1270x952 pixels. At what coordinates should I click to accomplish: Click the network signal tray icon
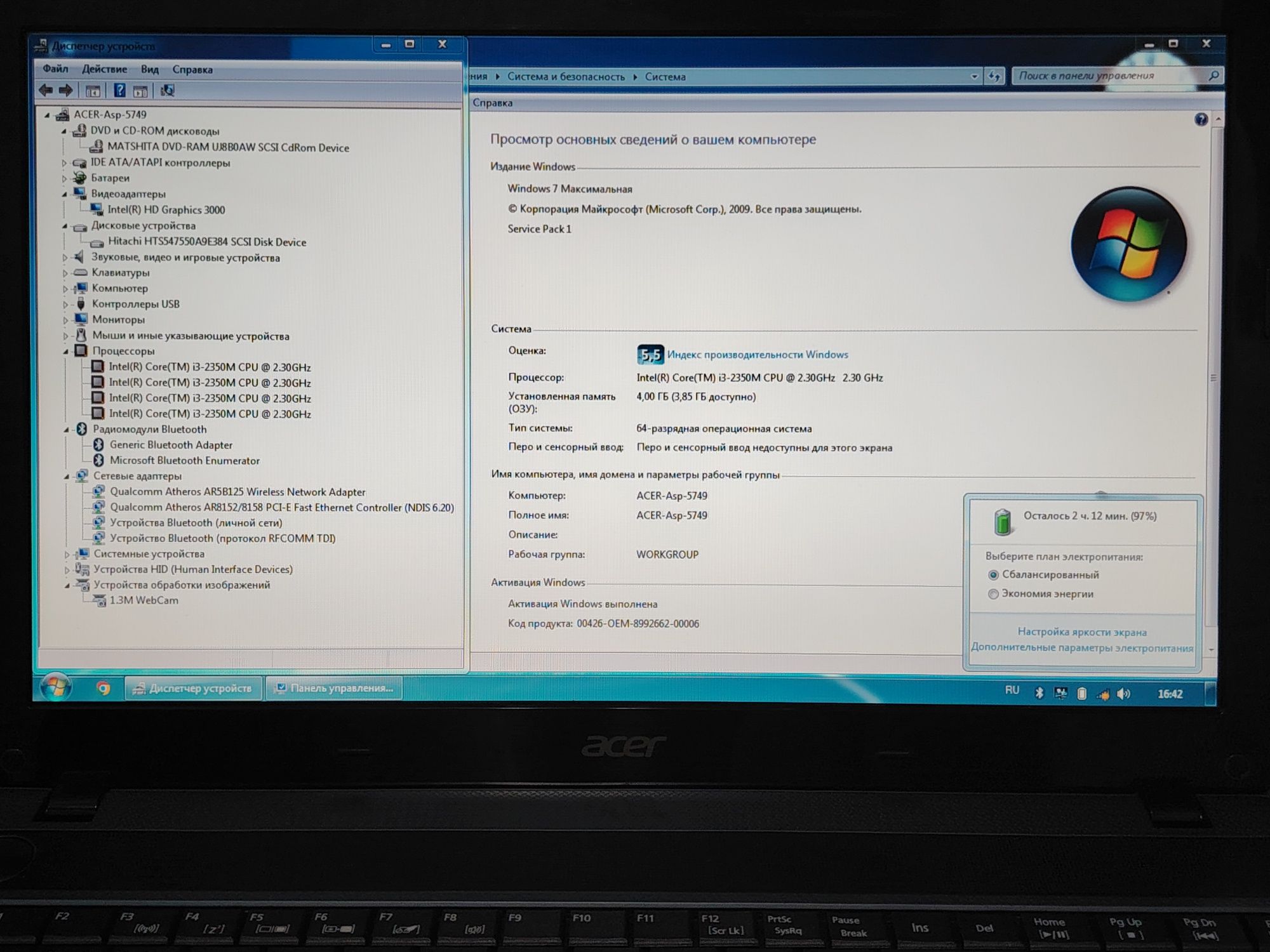tap(1103, 694)
